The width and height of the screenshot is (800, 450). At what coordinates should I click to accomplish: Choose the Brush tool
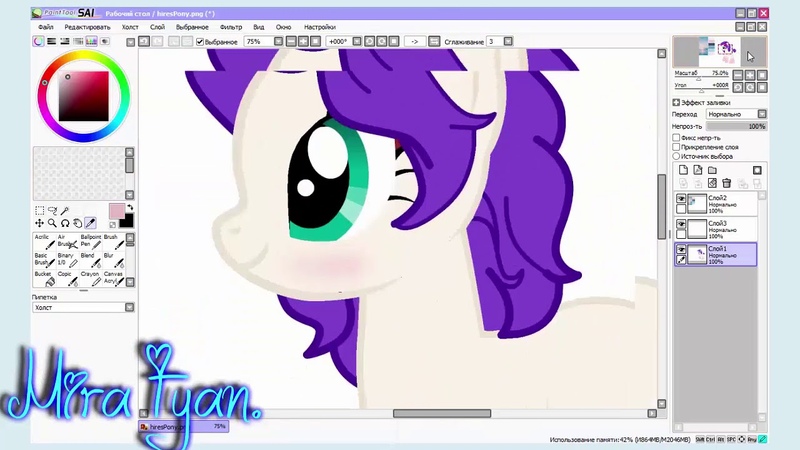click(x=113, y=242)
